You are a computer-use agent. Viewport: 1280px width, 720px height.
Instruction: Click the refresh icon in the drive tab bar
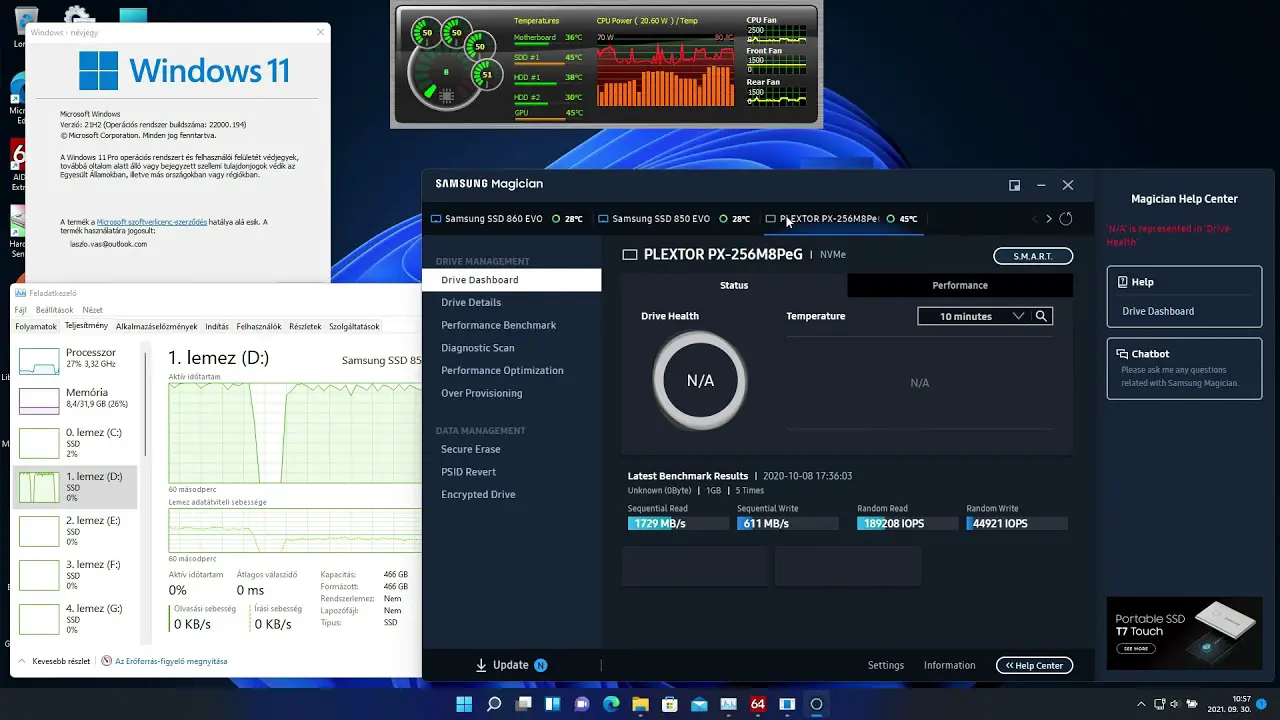click(1065, 219)
